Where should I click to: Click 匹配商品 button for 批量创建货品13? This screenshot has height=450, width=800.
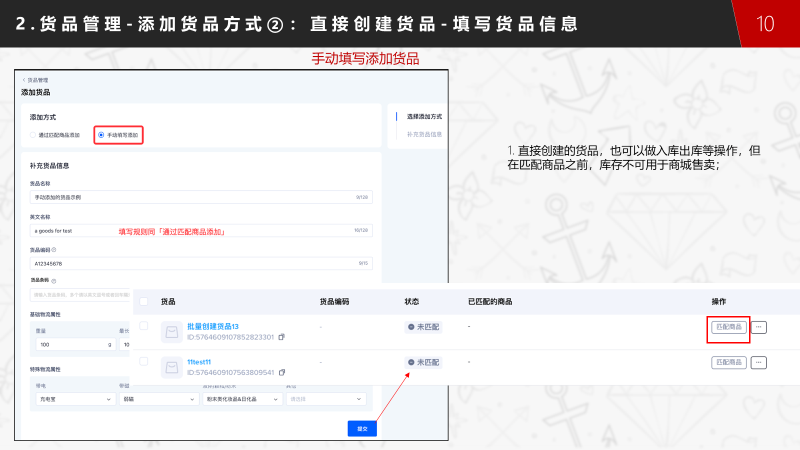[x=729, y=327]
